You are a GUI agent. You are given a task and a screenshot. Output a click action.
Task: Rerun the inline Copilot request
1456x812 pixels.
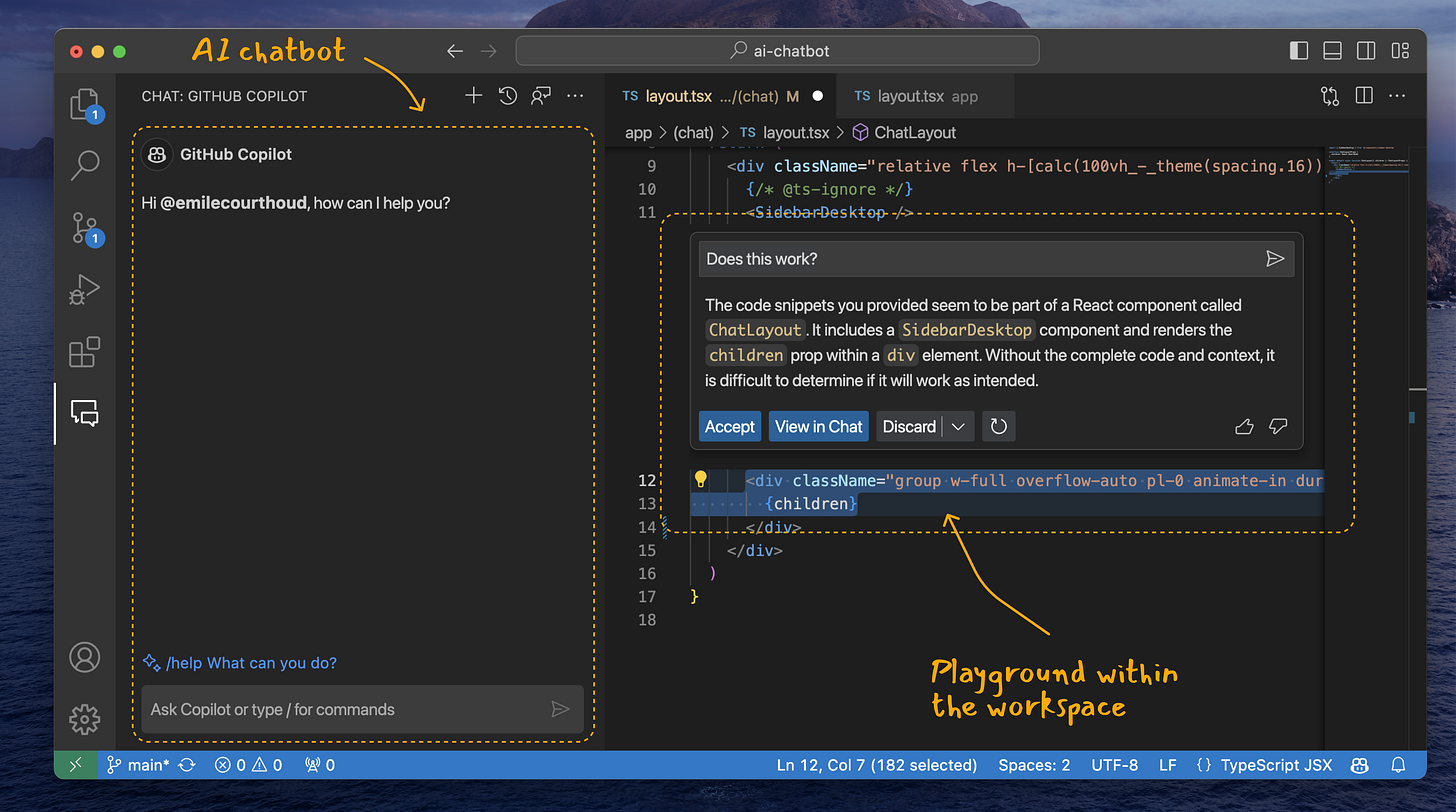pos(998,427)
